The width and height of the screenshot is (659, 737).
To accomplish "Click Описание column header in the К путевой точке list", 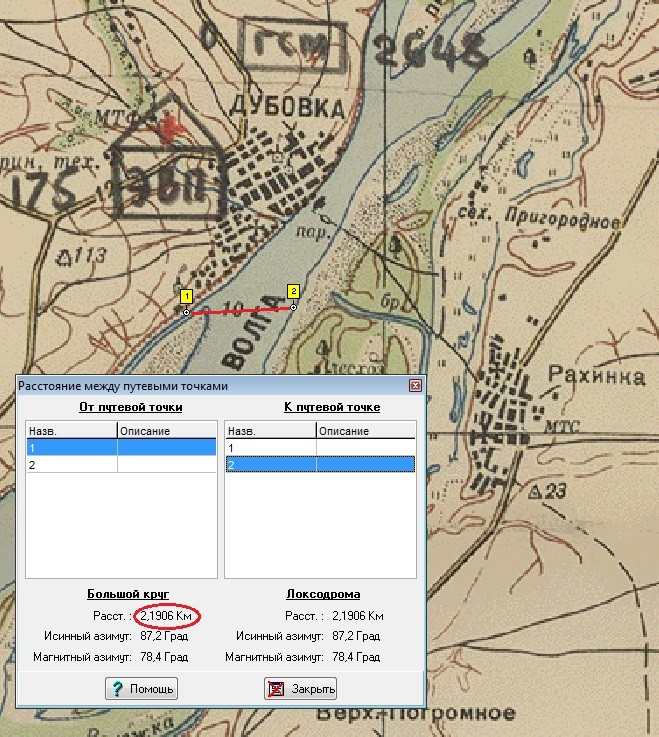I will click(366, 431).
